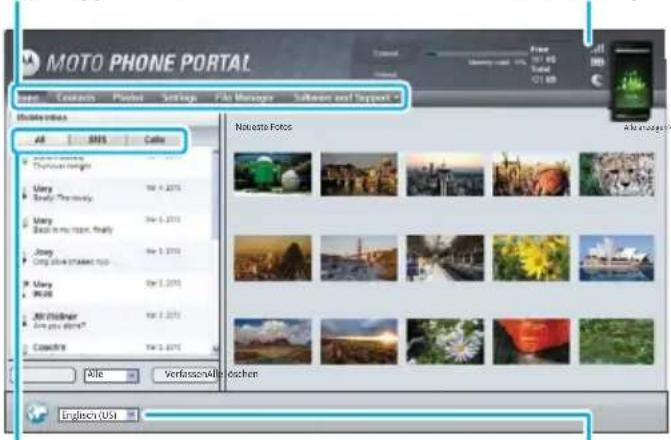Open Jill's message 'Are you alone?'
Viewport: 671px width, 440px height.
[x=116, y=321]
